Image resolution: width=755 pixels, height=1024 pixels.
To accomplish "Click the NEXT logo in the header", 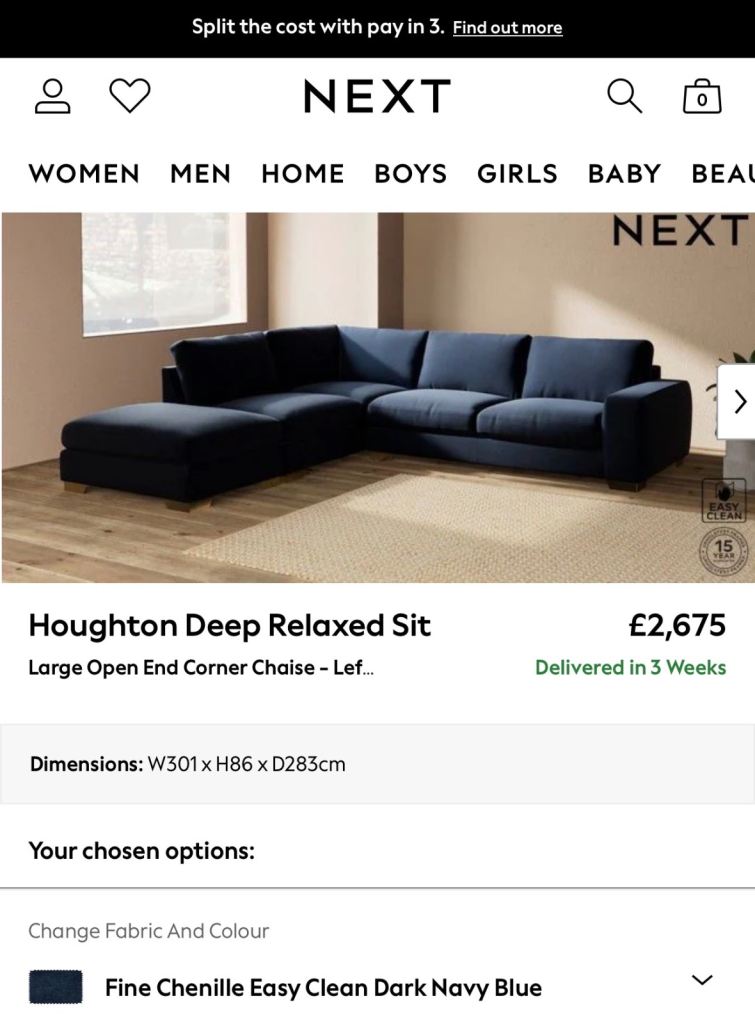I will pos(378,97).
